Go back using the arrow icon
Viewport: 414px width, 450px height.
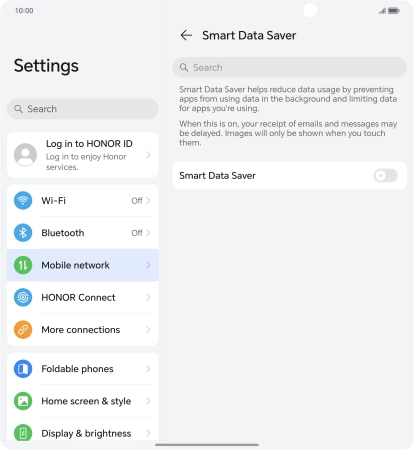[x=186, y=35]
